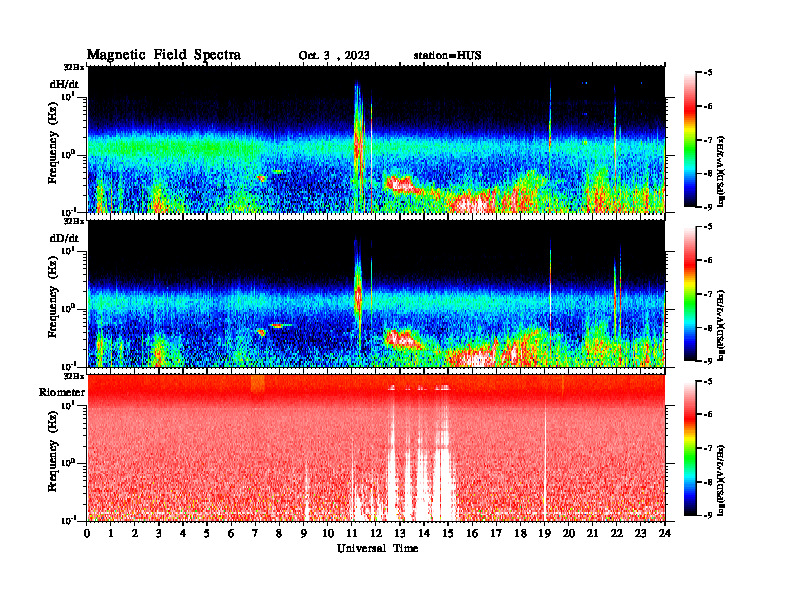The width and height of the screenshot is (792, 612).
Task: Click the "Universal Time" axis title
Action: coord(377,548)
